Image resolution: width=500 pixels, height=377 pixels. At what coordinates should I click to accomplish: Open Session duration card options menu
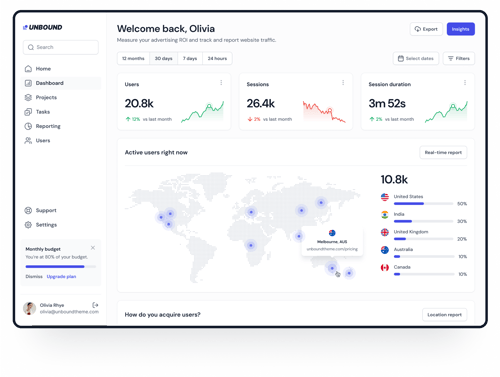[x=465, y=83]
